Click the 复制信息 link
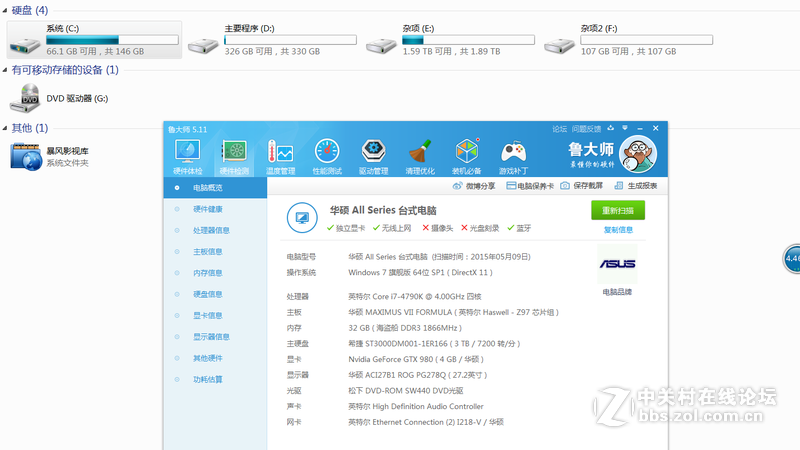Image resolution: width=800 pixels, height=450 pixels. point(618,230)
